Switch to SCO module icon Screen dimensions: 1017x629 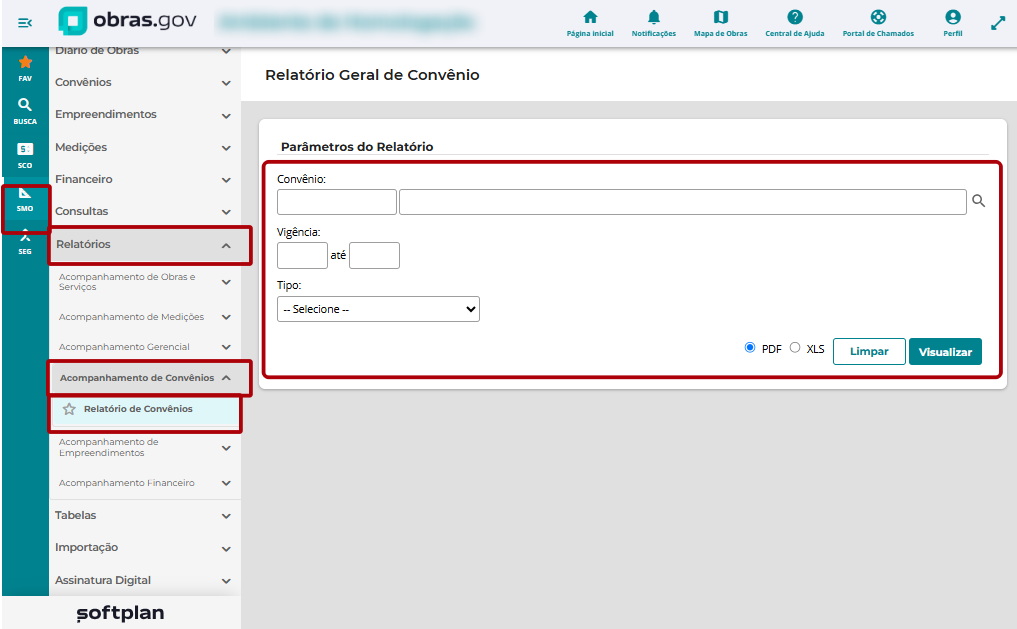[x=25, y=156]
